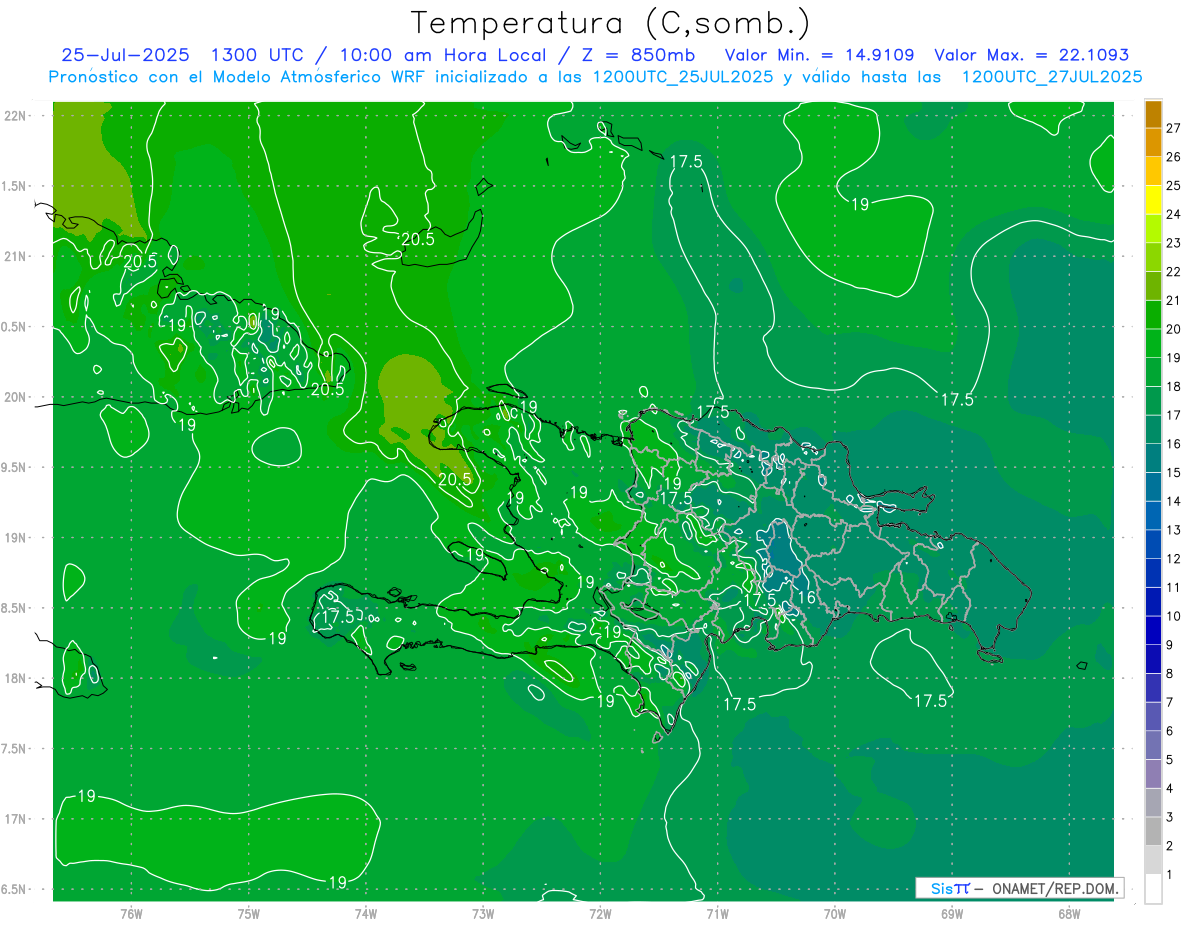
Task: Click the '4' value on the color scale
Action: pos(1170,789)
